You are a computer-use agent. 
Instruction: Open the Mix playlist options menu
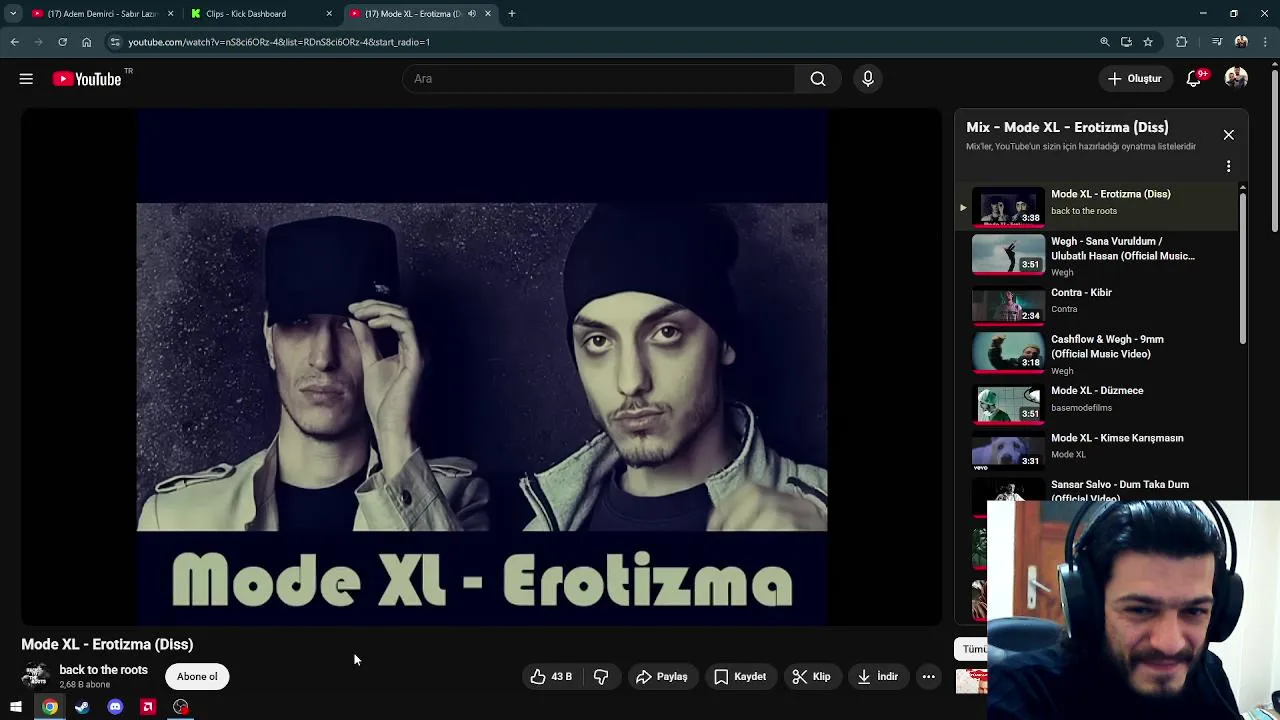pyautogui.click(x=1228, y=166)
